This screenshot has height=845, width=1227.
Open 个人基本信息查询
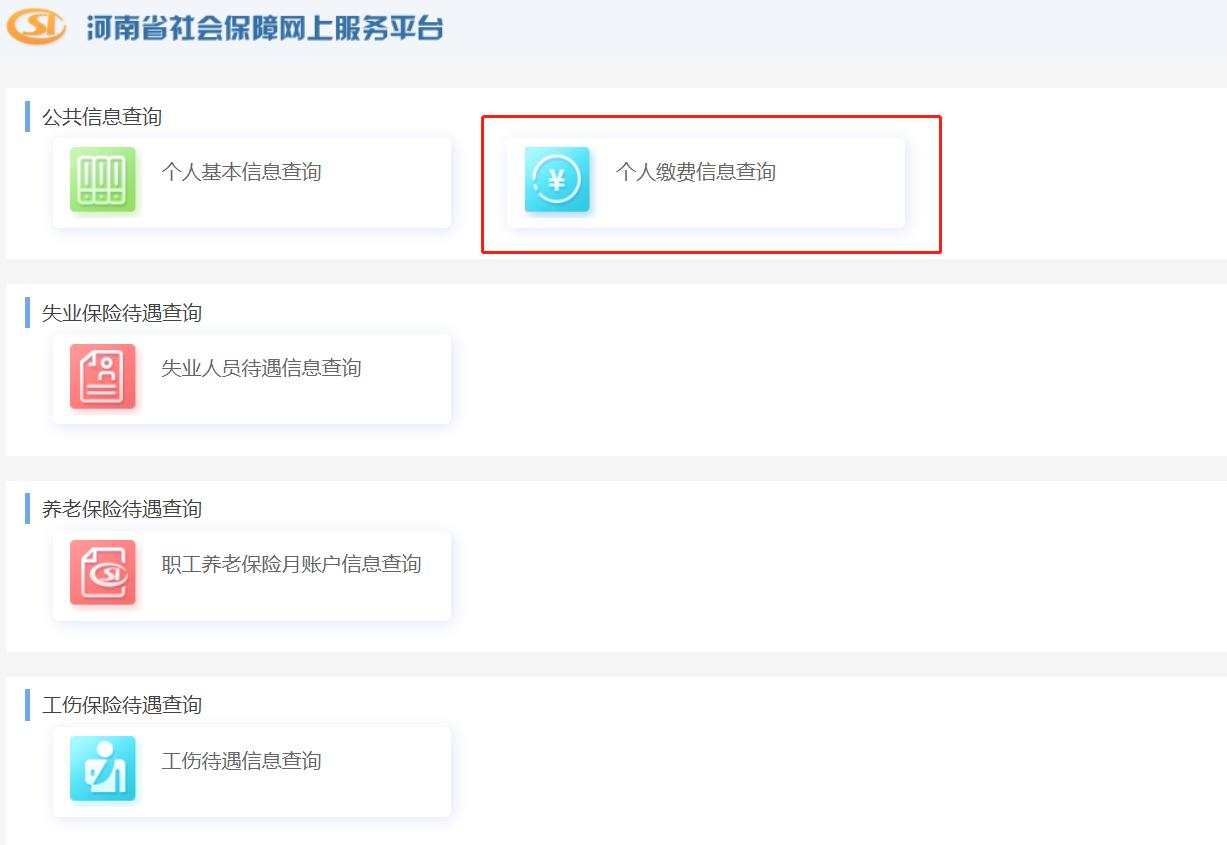point(240,171)
